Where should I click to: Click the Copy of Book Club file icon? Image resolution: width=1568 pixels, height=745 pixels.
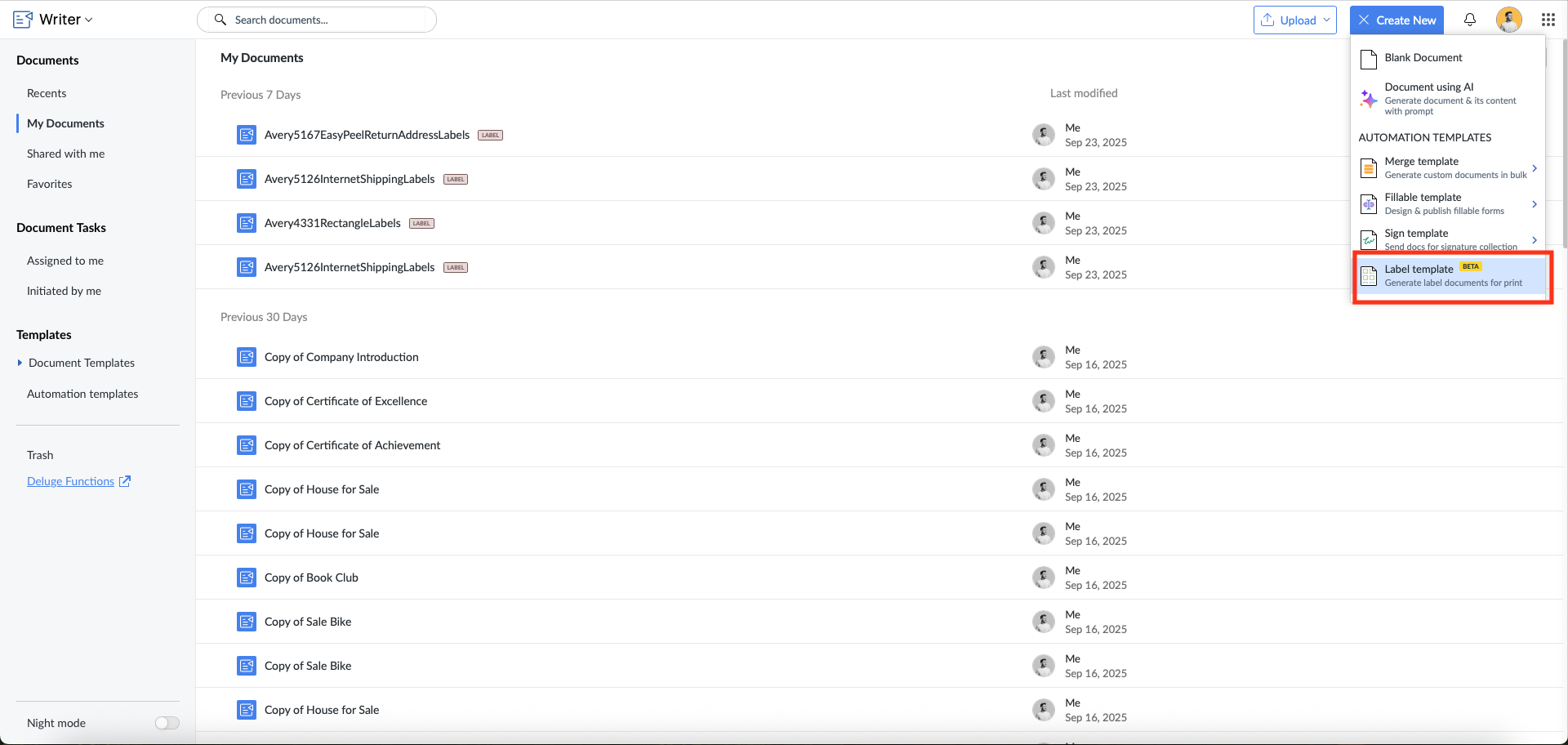[x=247, y=578]
